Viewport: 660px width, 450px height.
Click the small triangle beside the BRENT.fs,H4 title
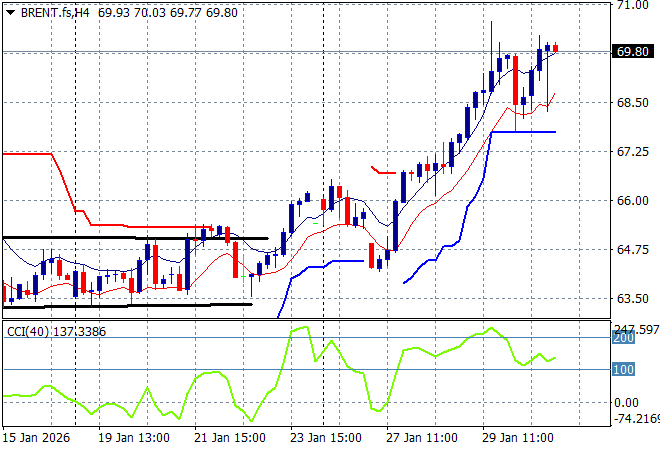coord(9,11)
